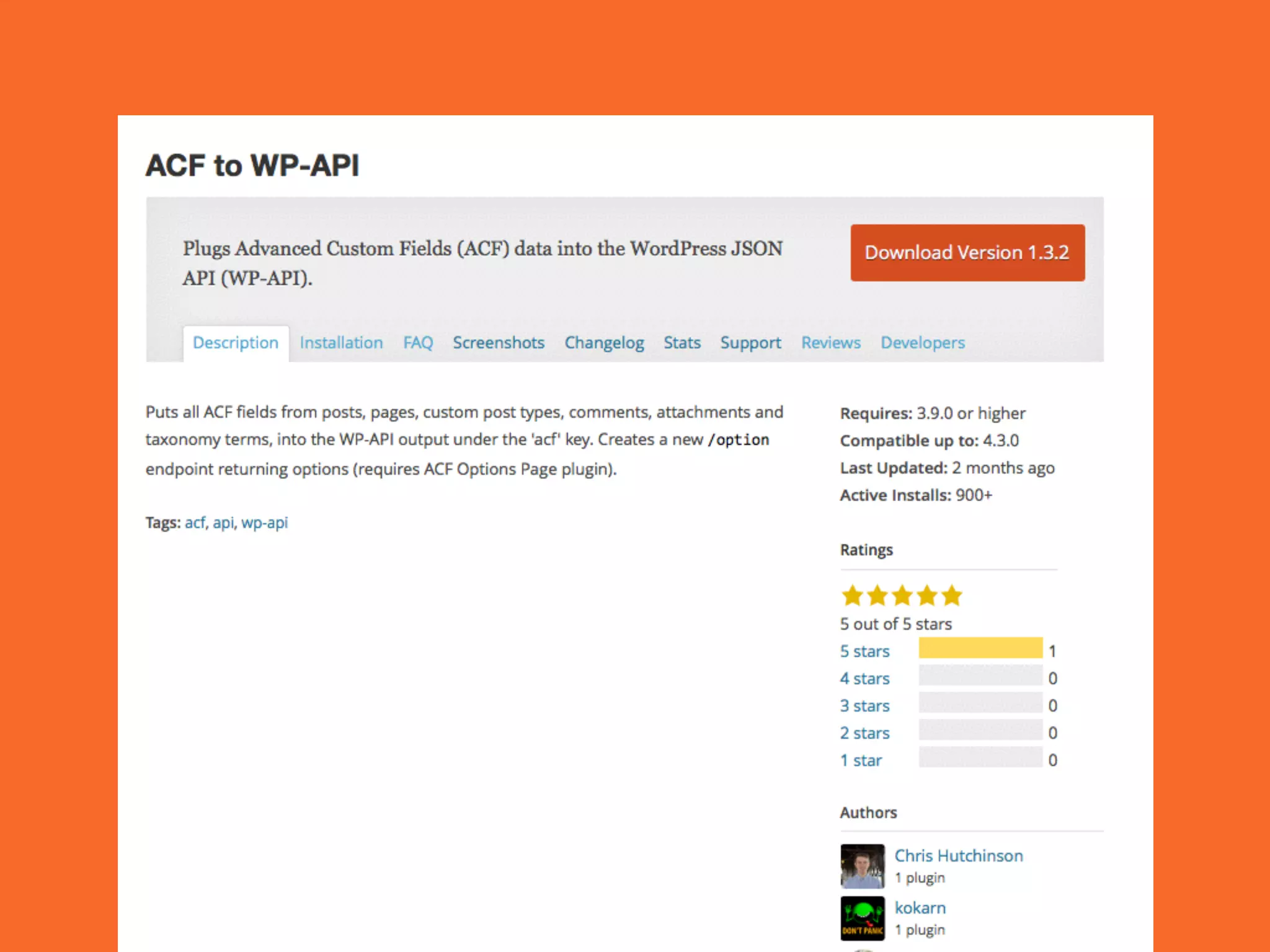Open the FAQ tab
The image size is (1270, 952).
pos(418,343)
